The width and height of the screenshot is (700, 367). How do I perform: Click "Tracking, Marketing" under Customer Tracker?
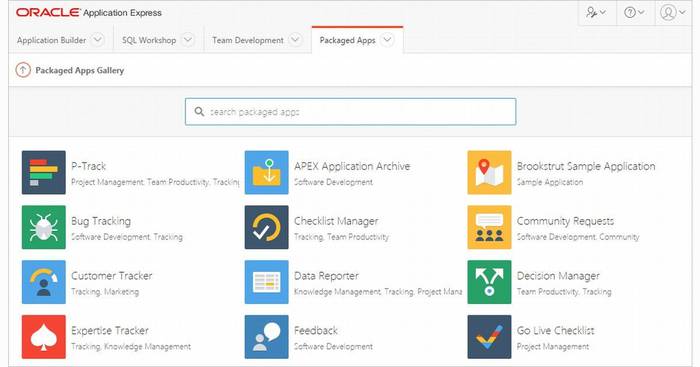105,292
